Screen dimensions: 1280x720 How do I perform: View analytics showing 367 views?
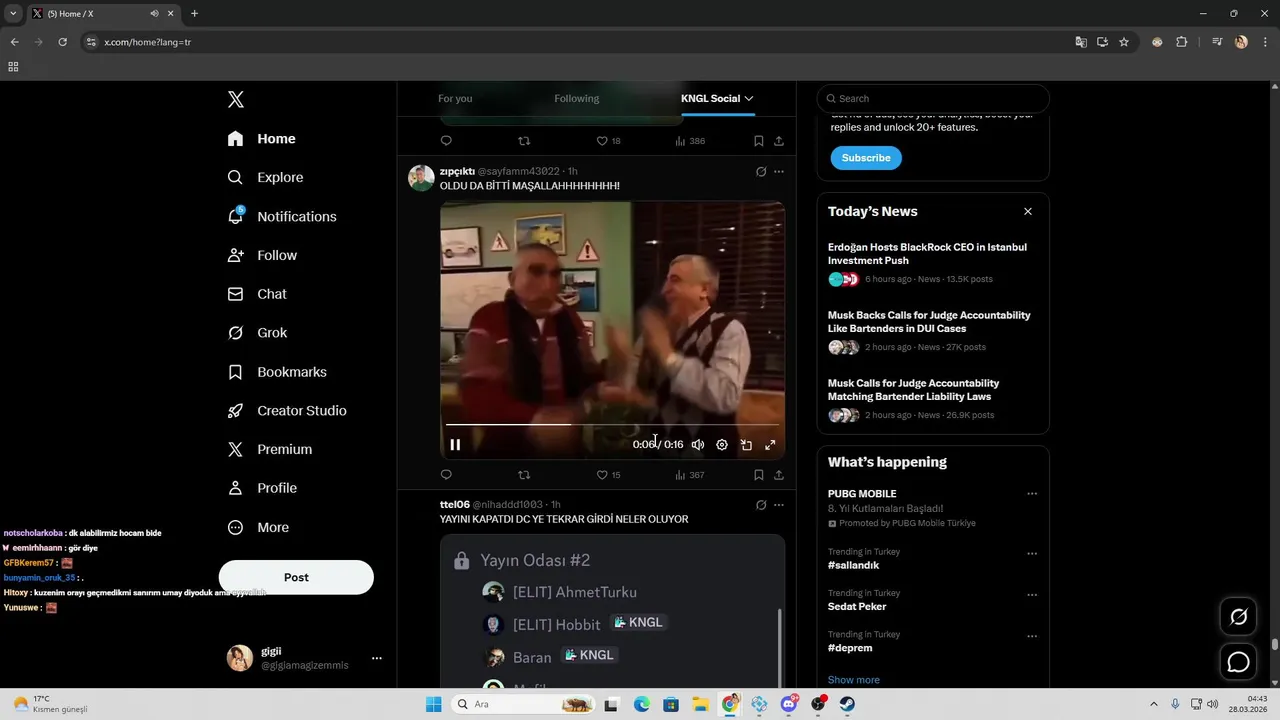[x=689, y=475]
